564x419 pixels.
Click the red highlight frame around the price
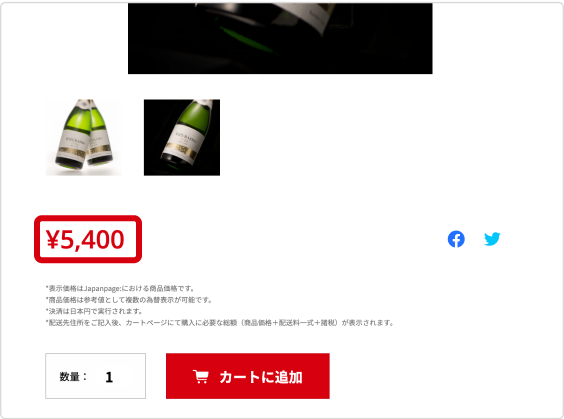click(88, 239)
